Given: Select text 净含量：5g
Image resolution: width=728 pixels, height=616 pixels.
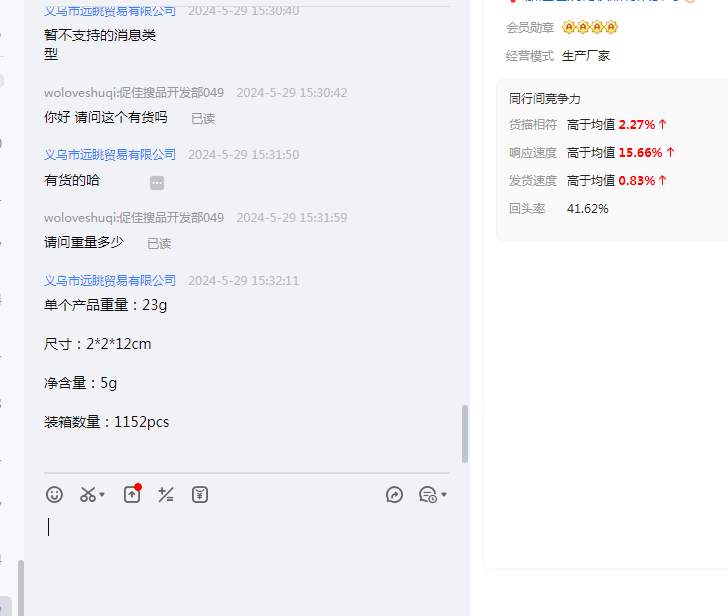Looking at the screenshot, I should (x=80, y=383).
